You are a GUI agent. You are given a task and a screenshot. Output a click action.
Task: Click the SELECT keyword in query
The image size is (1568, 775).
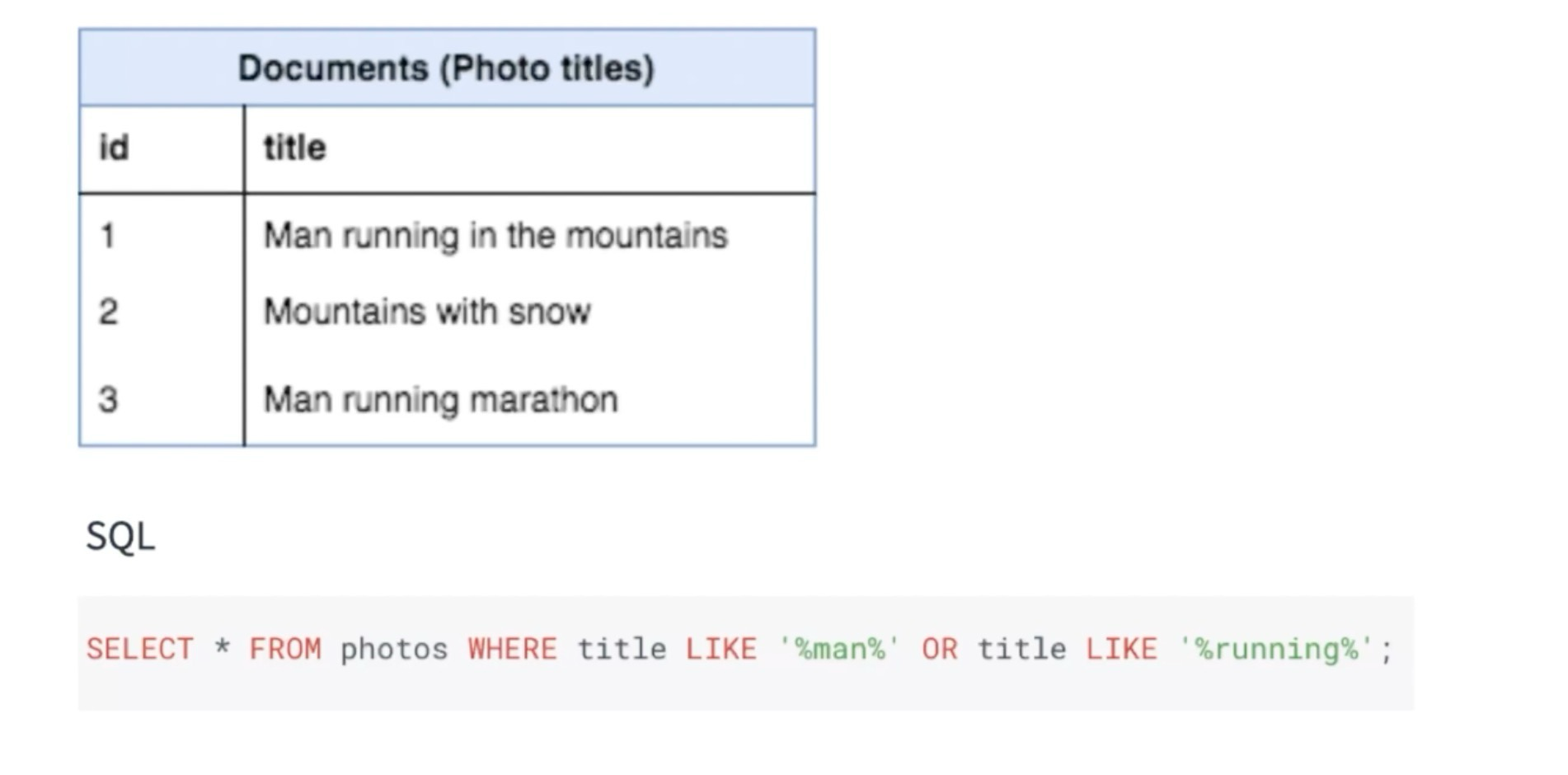point(139,649)
